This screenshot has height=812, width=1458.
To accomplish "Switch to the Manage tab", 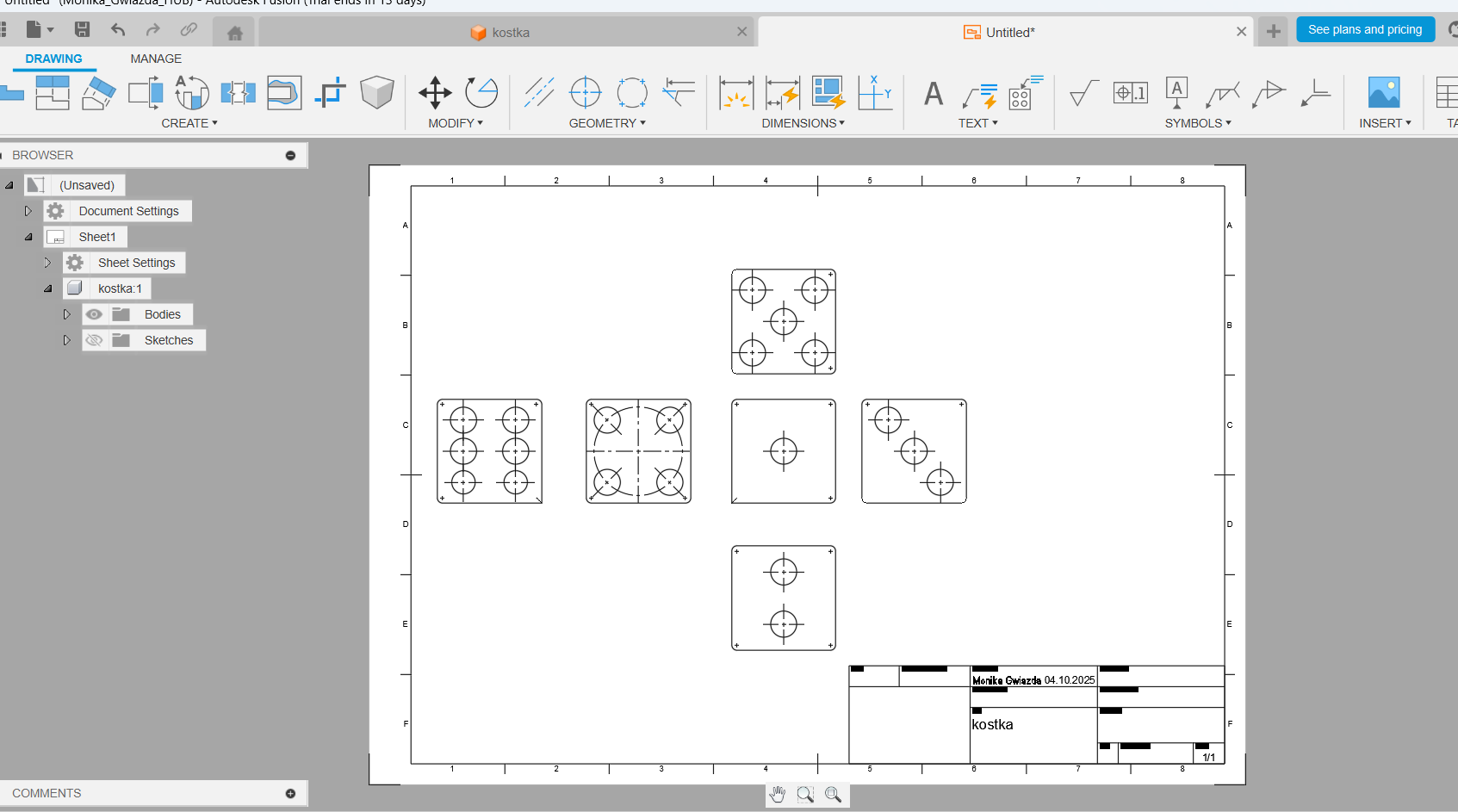I will (x=156, y=59).
